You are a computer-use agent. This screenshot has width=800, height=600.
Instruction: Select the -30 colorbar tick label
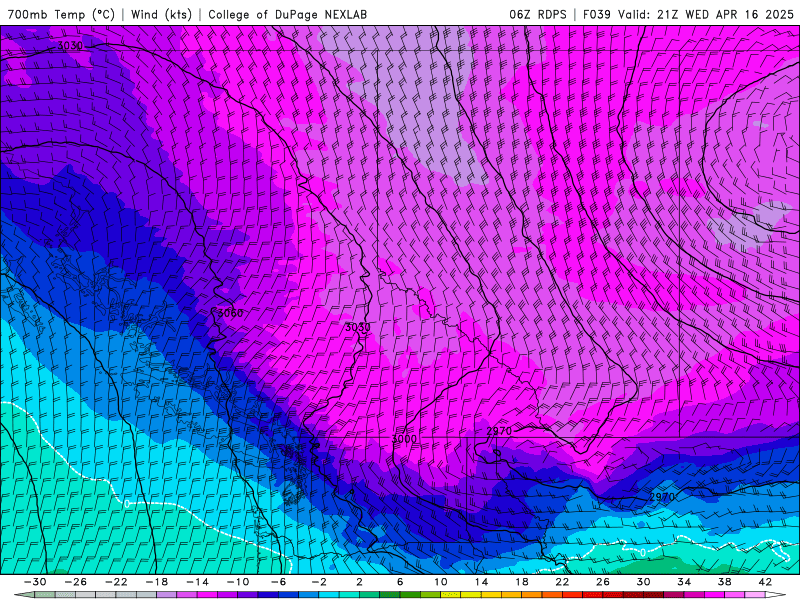(35, 582)
